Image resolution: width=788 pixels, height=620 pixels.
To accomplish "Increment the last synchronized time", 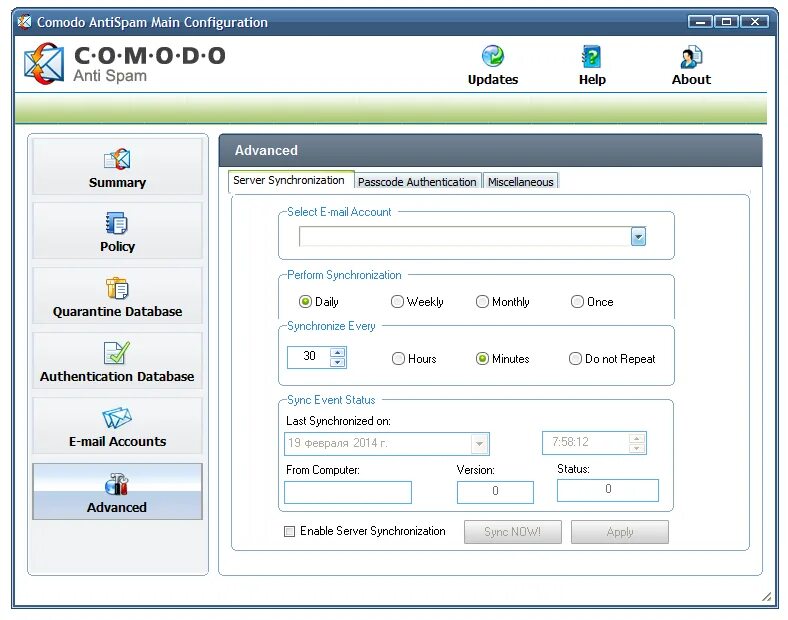I will [x=637, y=438].
